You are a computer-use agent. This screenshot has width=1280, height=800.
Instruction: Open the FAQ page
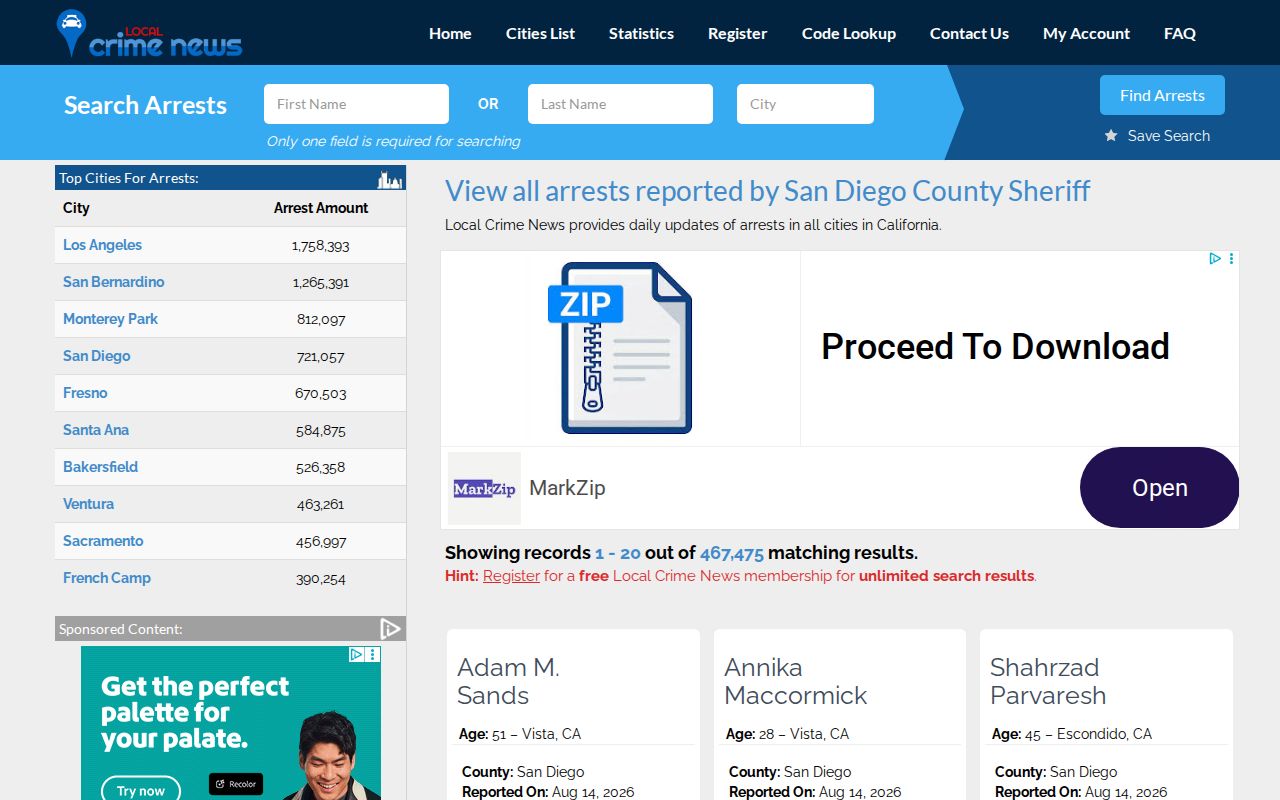(x=1180, y=33)
